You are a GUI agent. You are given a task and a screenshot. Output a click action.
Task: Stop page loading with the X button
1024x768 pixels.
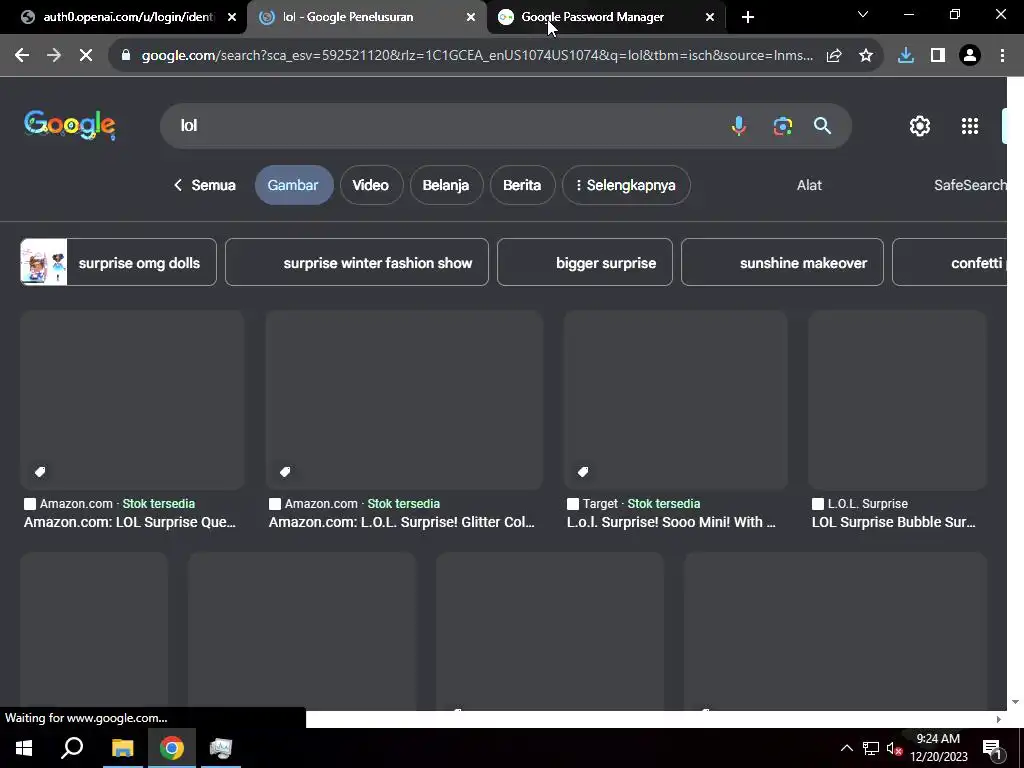[86, 56]
